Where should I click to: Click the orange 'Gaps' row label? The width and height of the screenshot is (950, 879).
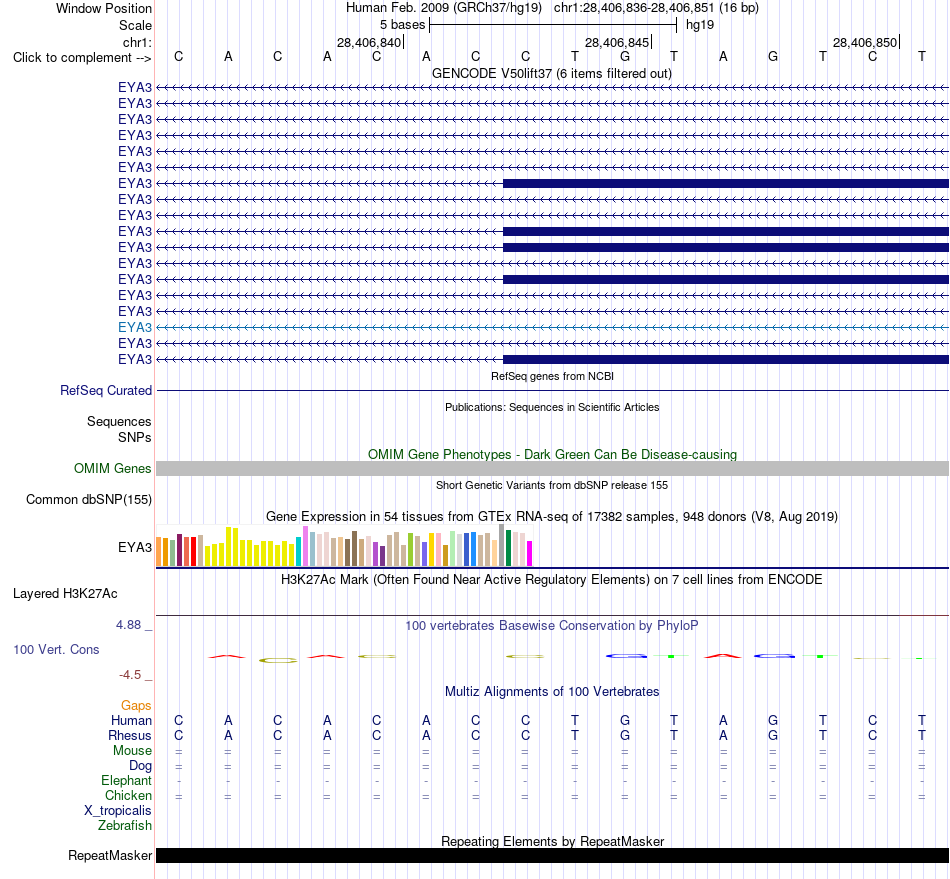click(136, 705)
